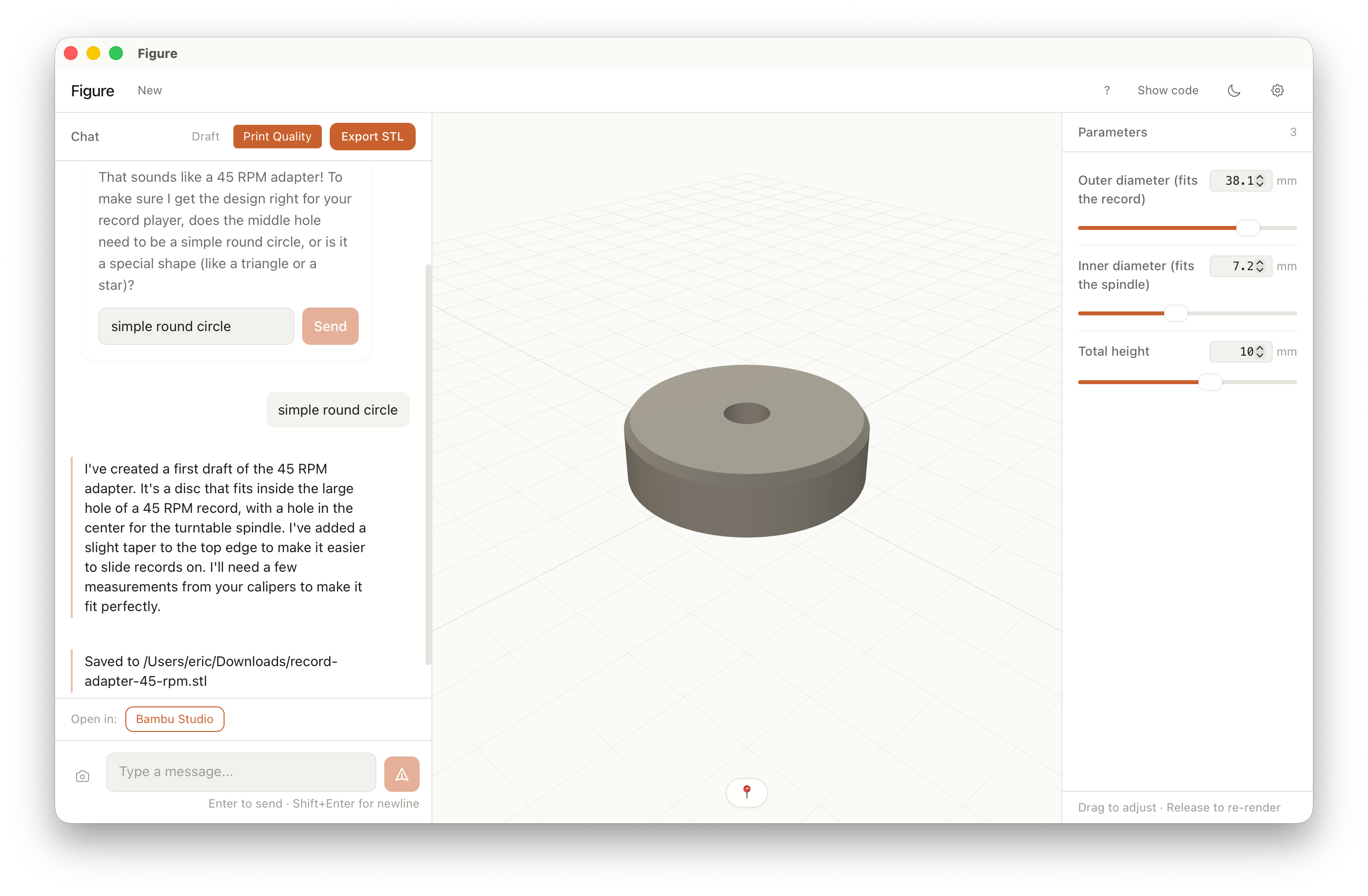Start a New project
Image resolution: width=1368 pixels, height=896 pixels.
(149, 90)
